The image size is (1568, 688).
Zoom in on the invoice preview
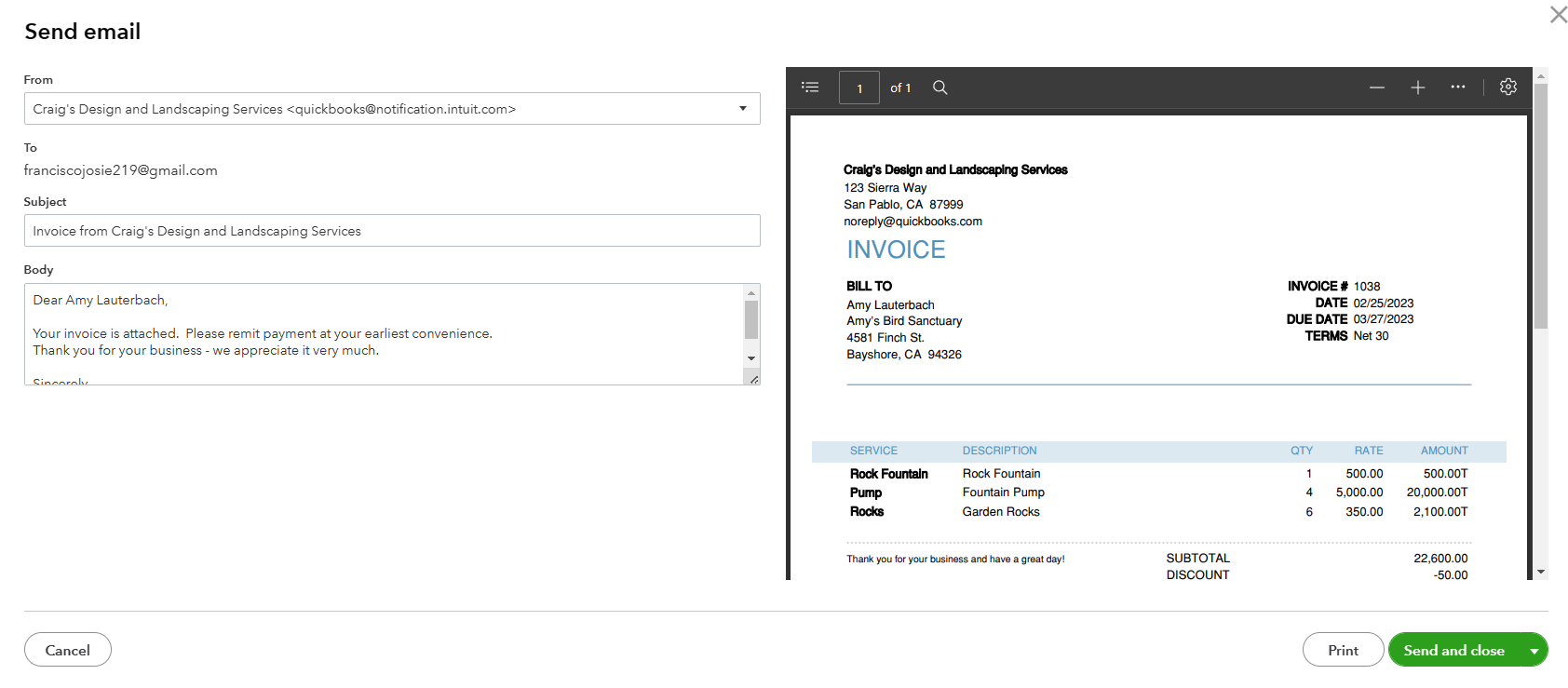pos(1418,88)
